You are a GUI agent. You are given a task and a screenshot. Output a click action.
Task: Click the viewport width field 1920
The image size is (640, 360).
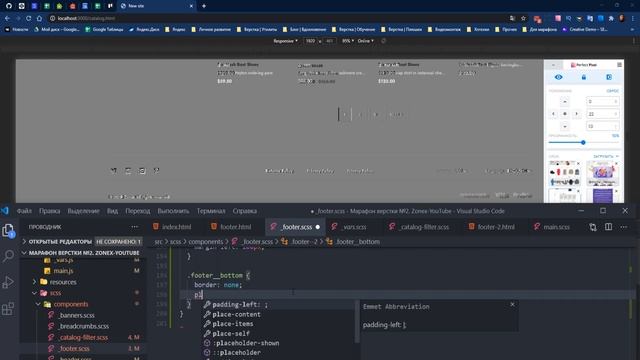pyautogui.click(x=311, y=41)
